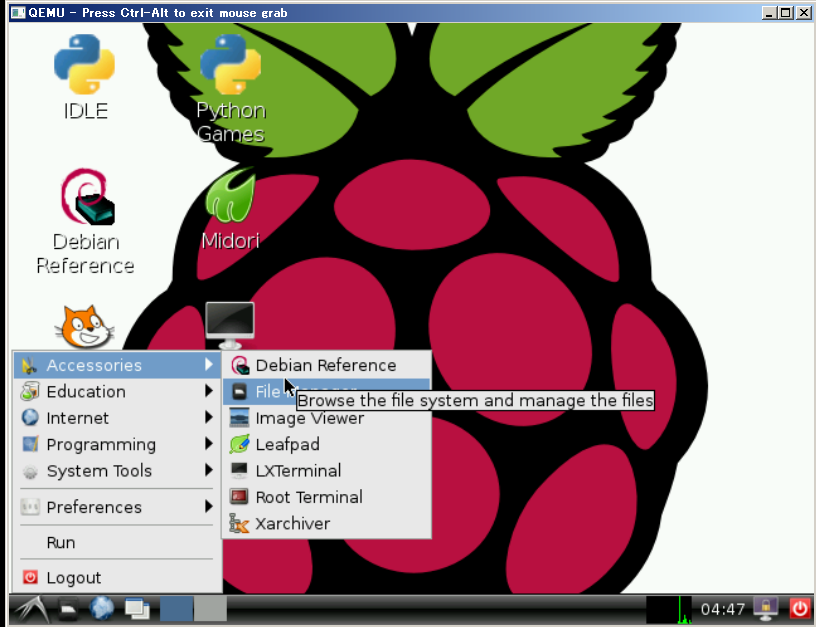Open Image Viewer from submenu

point(327,418)
